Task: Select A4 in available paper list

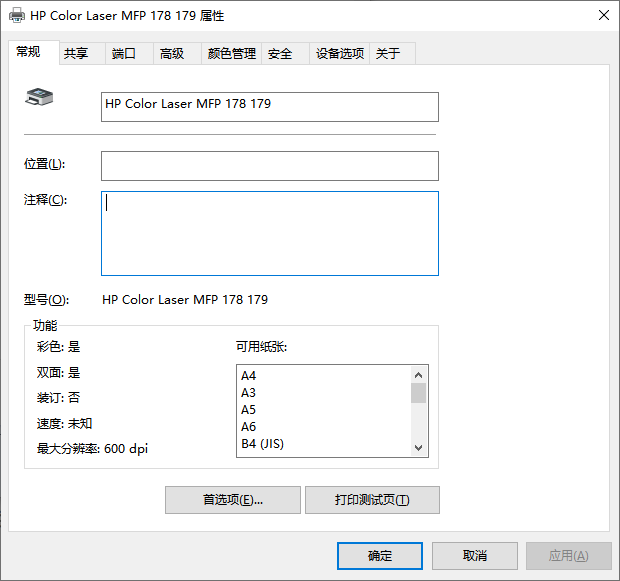Action: coord(324,375)
